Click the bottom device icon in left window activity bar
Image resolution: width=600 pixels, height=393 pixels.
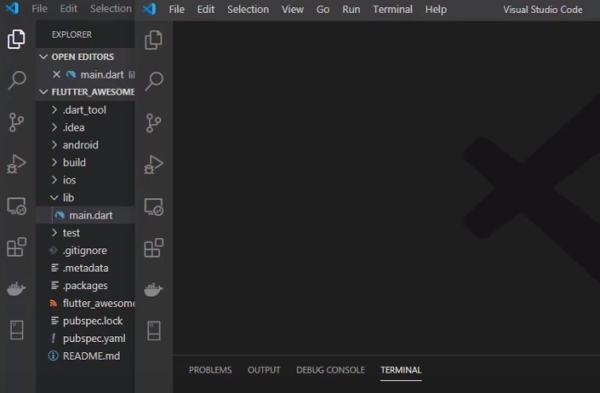coord(16,330)
